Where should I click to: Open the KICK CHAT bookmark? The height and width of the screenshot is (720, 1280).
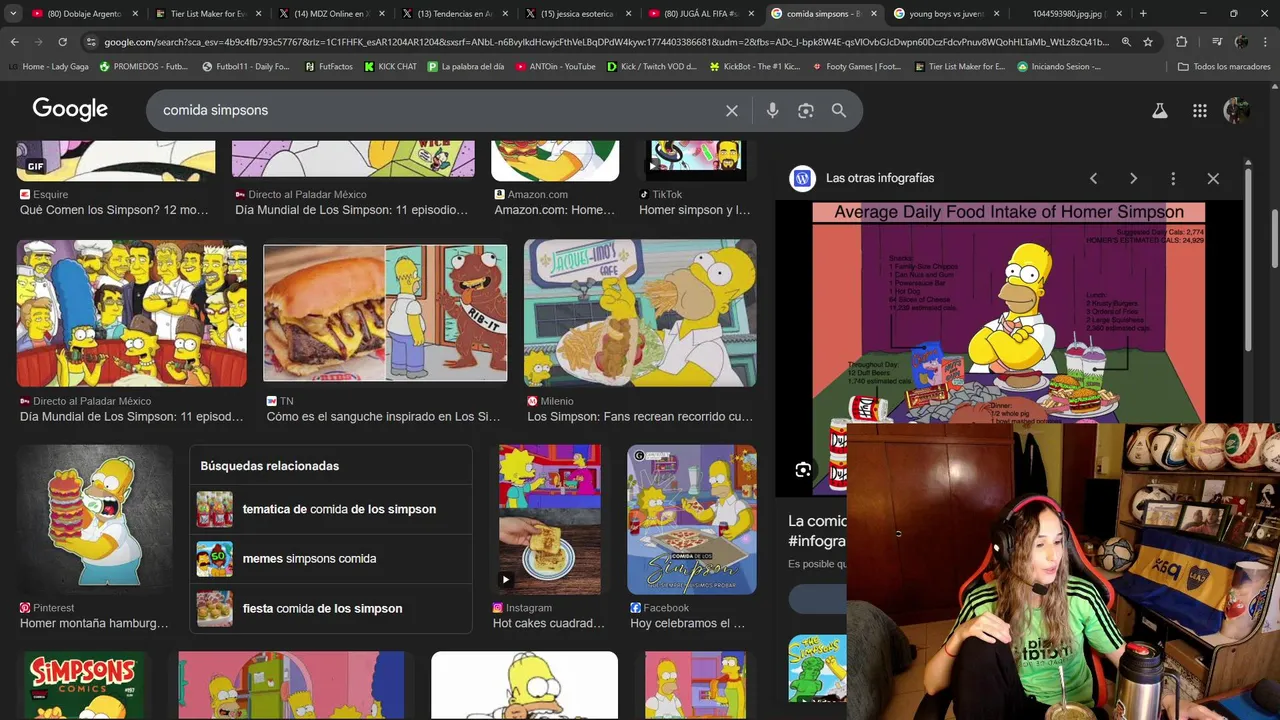[391, 66]
